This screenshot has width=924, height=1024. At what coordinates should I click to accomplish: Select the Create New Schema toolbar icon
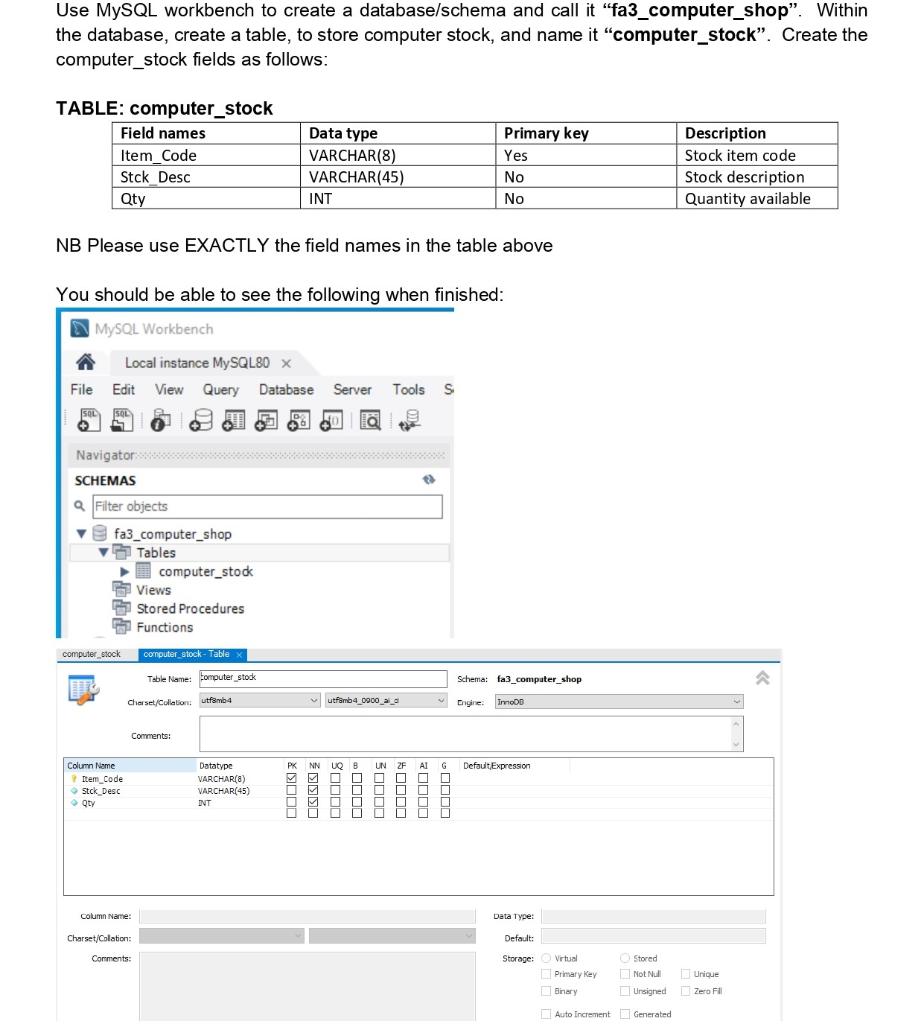[x=200, y=420]
